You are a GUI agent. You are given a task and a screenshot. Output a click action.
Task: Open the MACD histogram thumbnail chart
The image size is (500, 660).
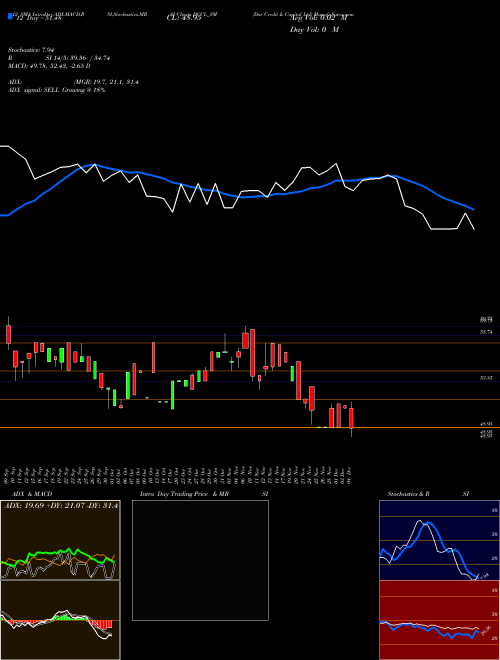(60, 620)
